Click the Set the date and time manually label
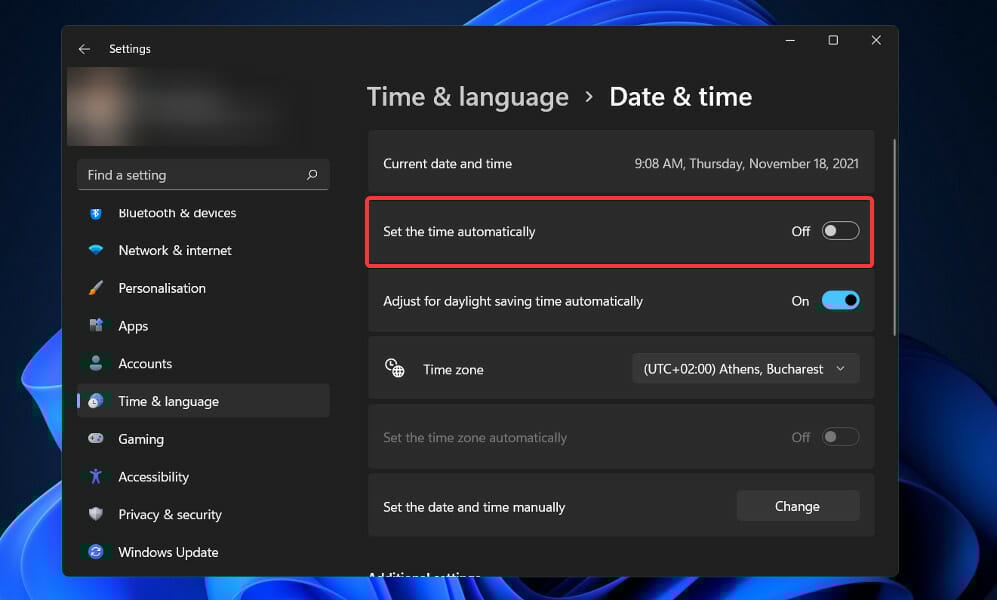 474,507
